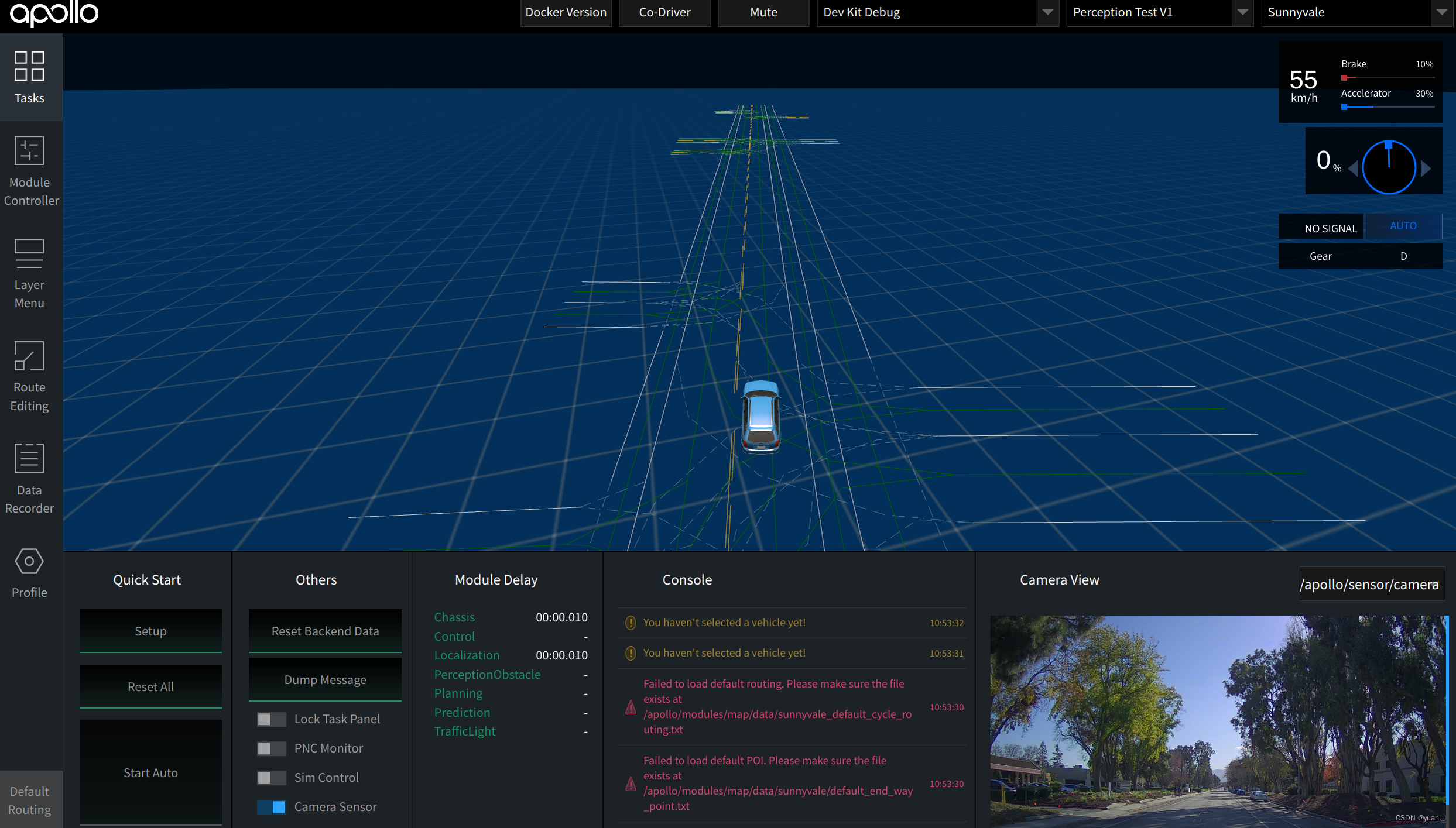Screen dimensions: 1456x828
Task: Click the warning icon at 10:53:31
Action: (x=631, y=653)
